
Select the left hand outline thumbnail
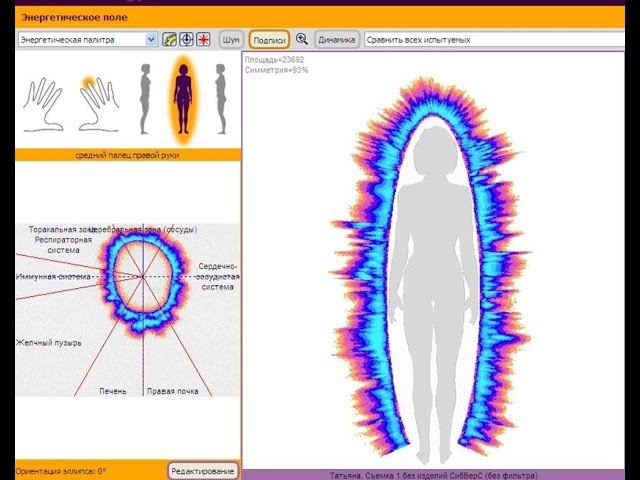(43, 105)
